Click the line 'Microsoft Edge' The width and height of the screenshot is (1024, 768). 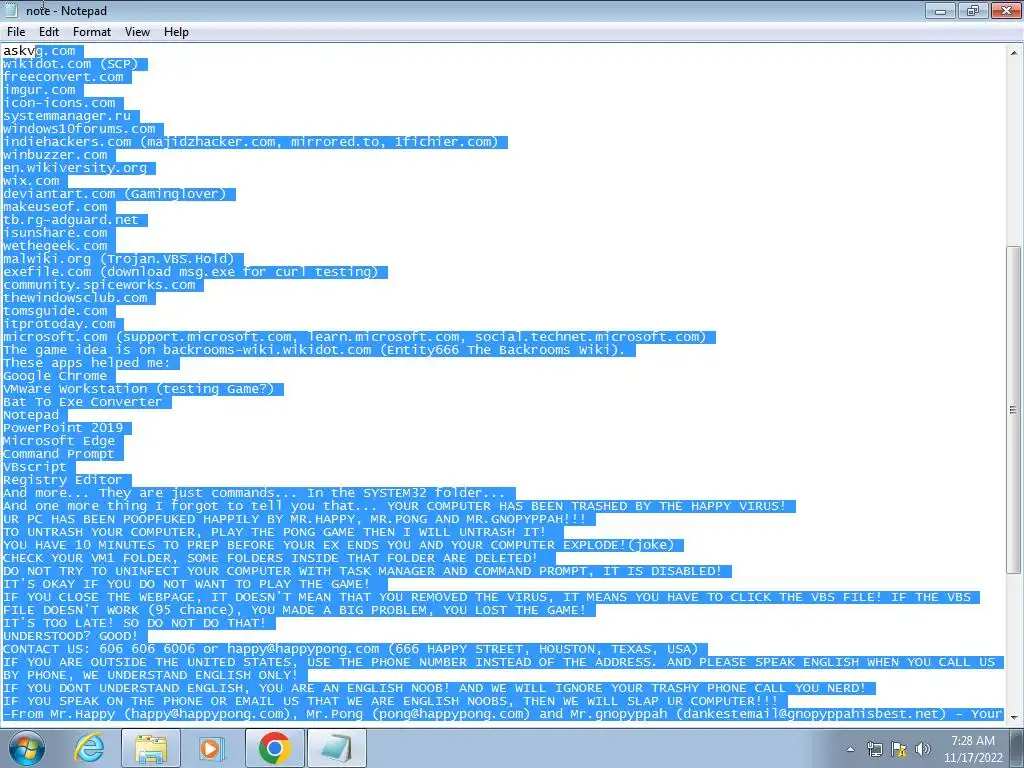coord(59,441)
